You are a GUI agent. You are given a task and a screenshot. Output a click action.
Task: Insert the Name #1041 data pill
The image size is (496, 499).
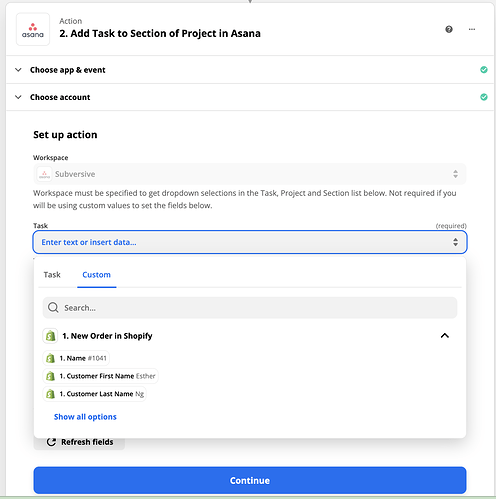[76, 358]
